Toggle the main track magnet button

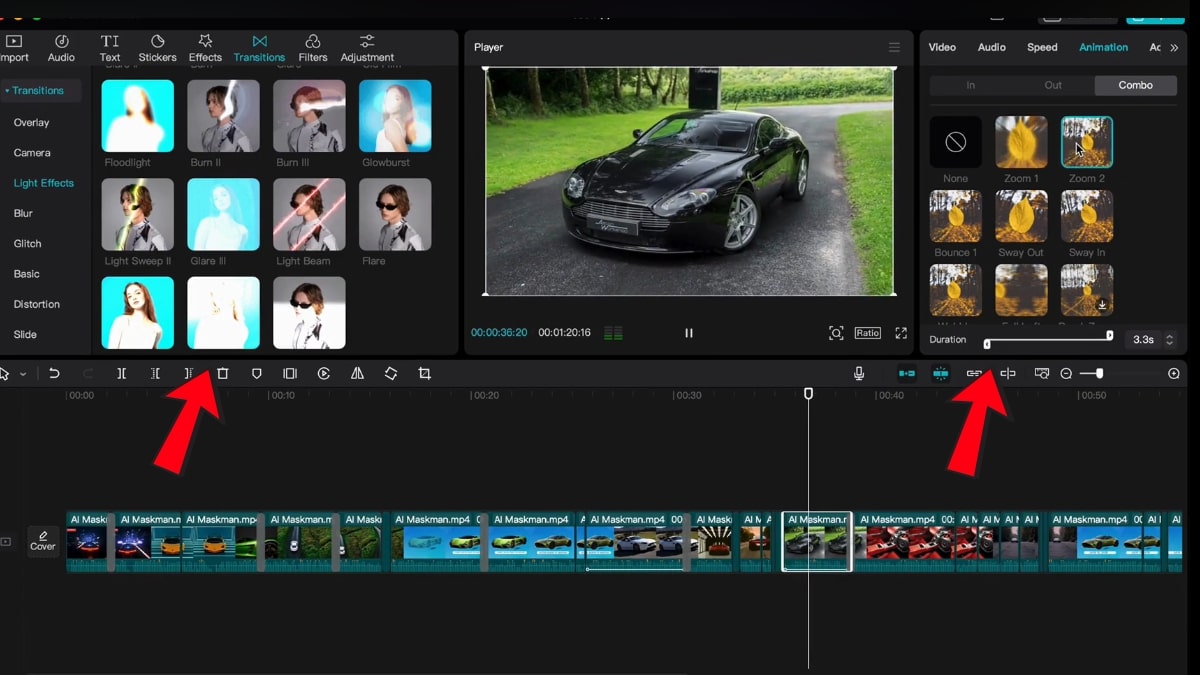[907, 373]
